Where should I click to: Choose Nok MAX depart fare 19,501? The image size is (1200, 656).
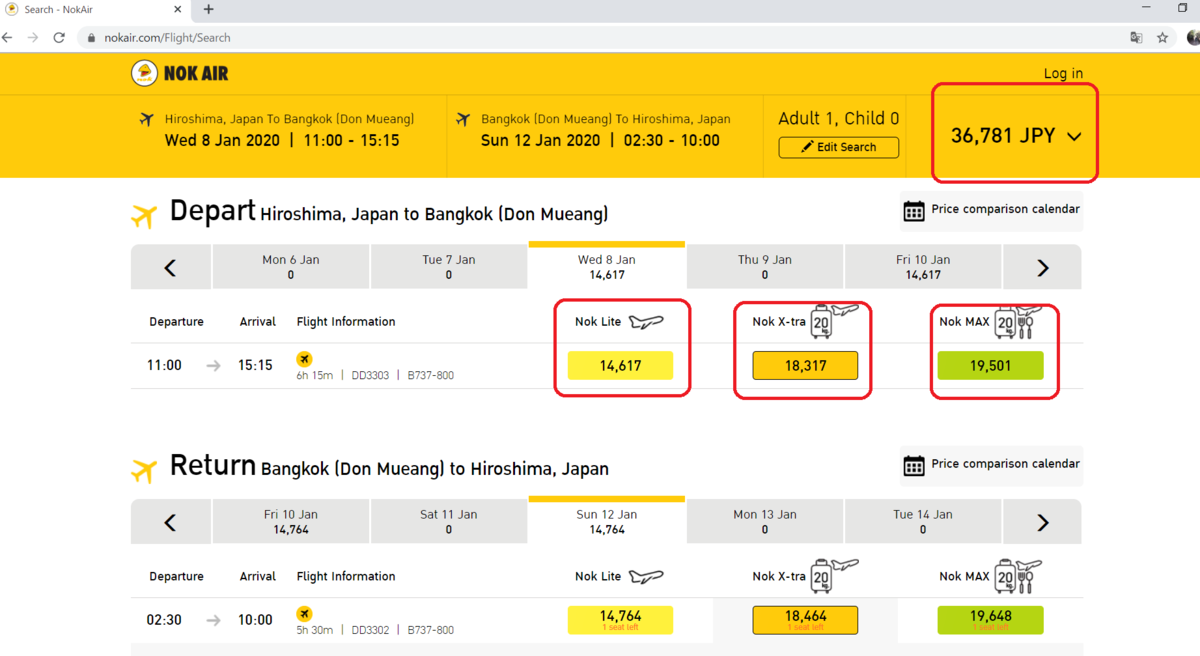pyautogui.click(x=990, y=366)
